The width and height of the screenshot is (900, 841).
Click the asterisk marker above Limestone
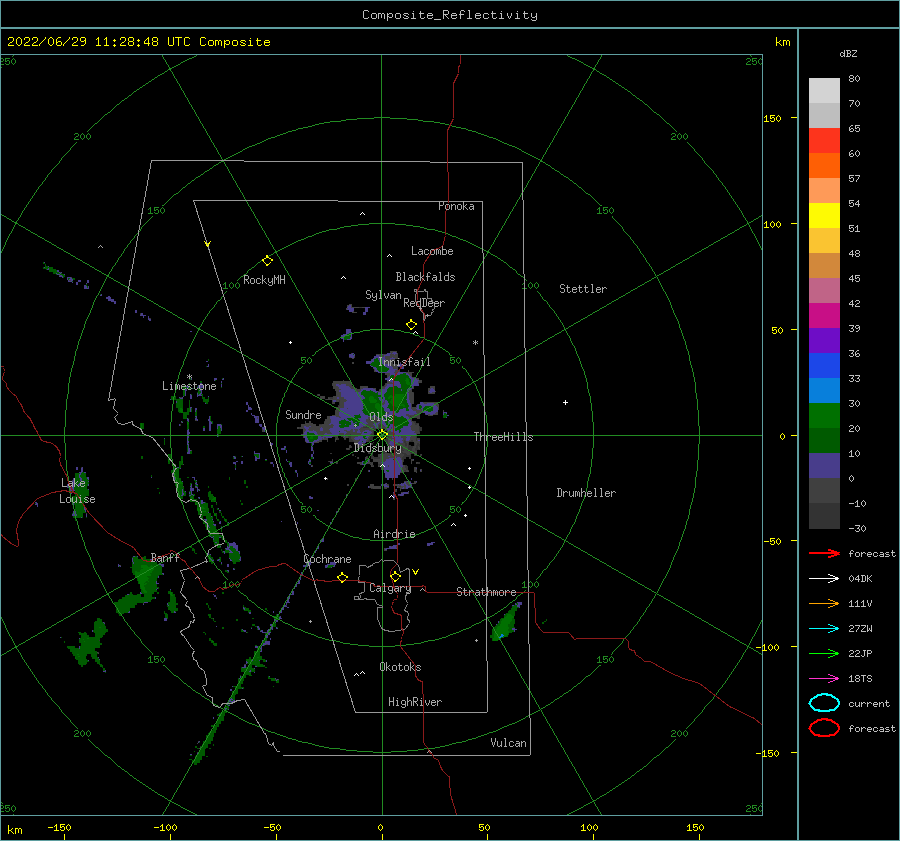click(189, 377)
